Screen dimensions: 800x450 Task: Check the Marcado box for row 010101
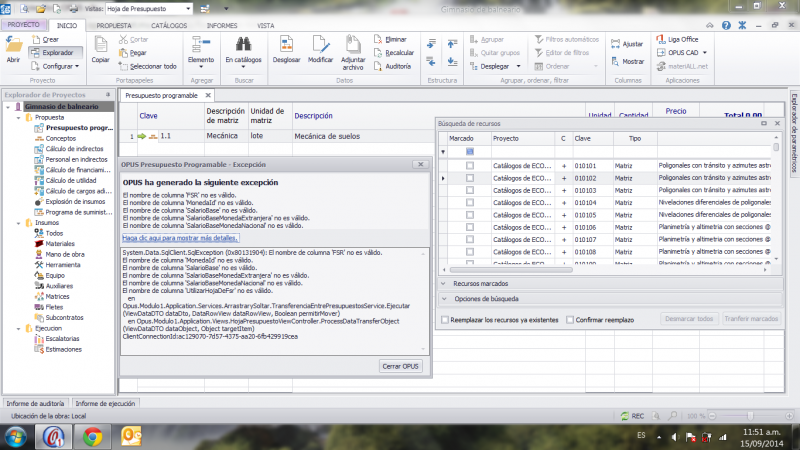click(x=470, y=165)
